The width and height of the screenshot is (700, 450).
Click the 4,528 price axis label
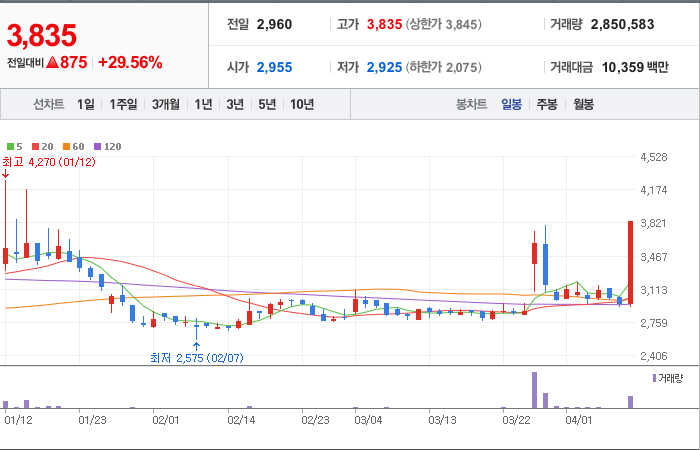click(x=654, y=157)
